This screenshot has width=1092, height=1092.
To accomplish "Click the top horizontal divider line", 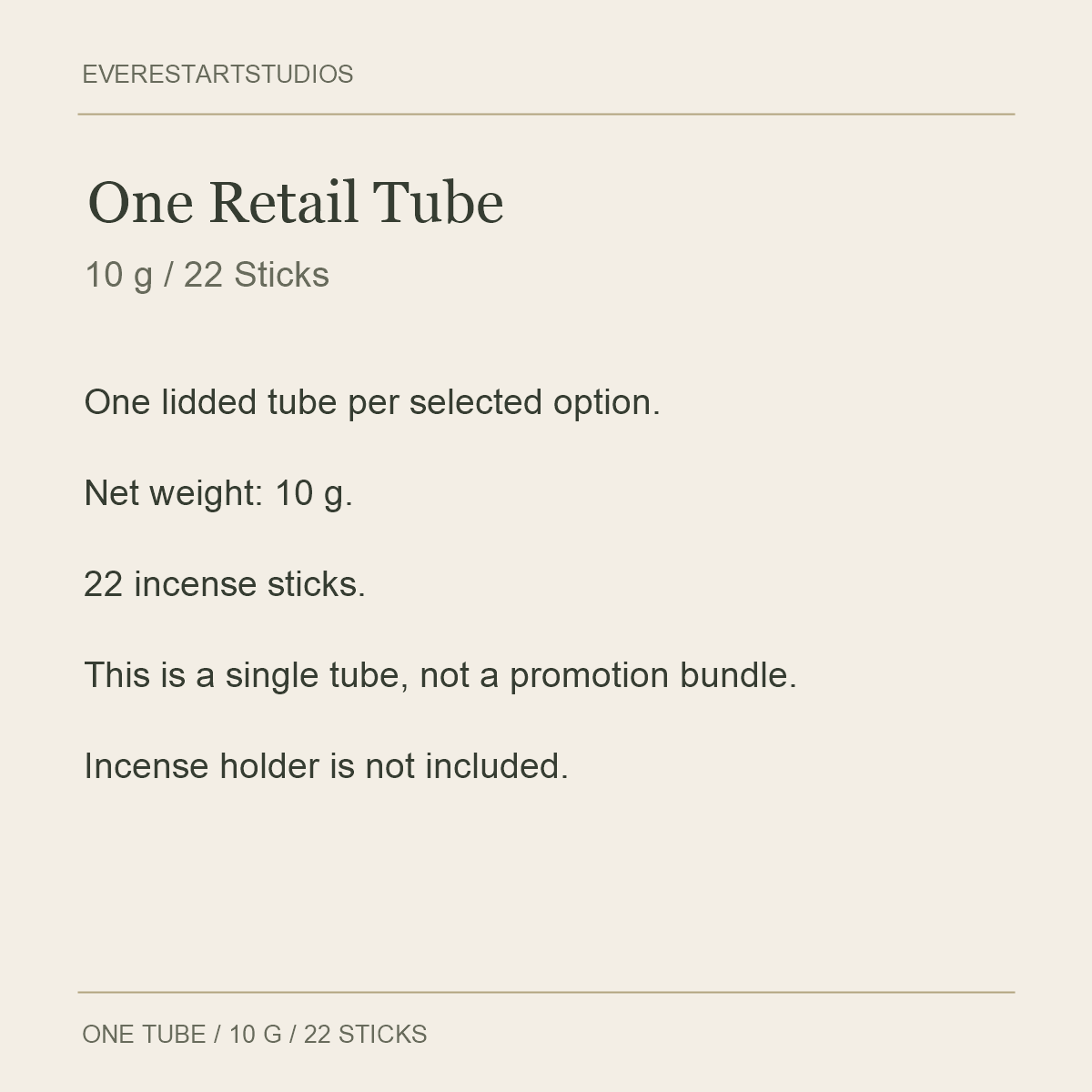I will click(x=546, y=115).
